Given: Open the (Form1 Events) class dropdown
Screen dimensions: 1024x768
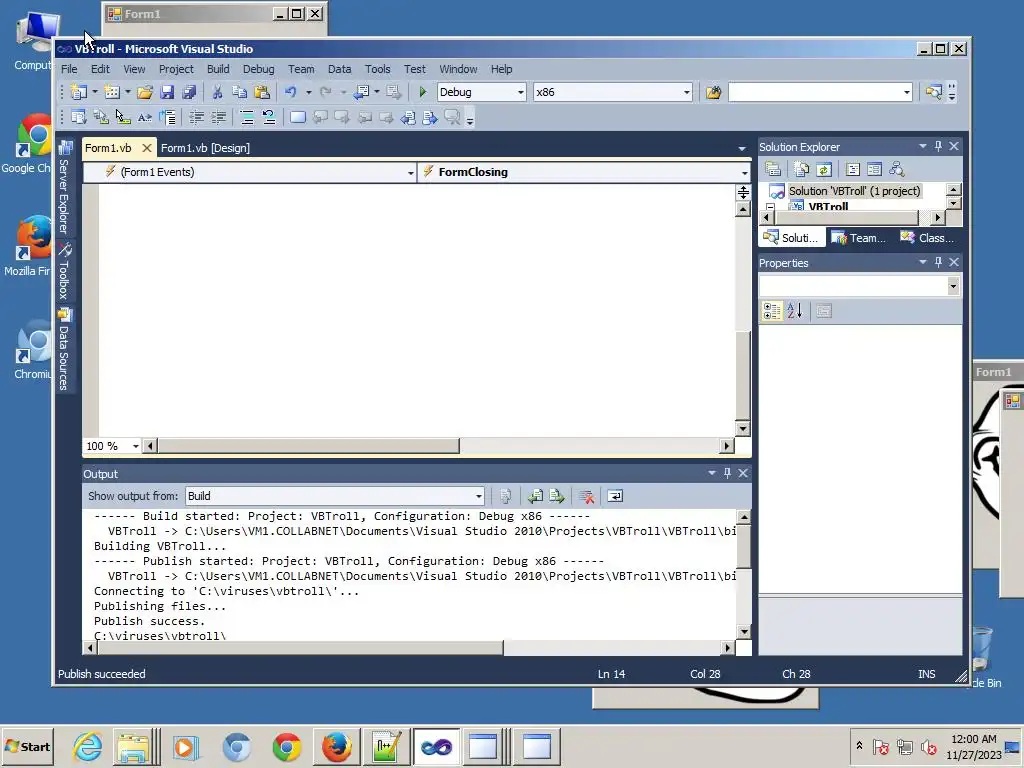Looking at the screenshot, I should [410, 172].
